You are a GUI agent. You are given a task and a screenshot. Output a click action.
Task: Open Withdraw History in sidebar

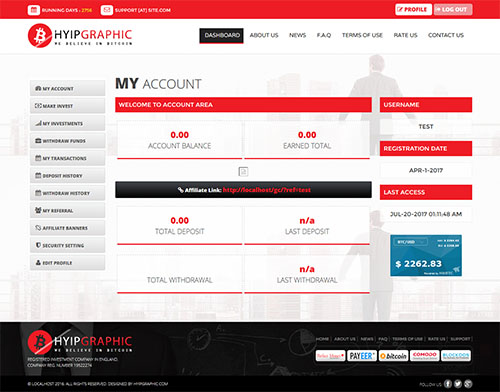[67, 193]
